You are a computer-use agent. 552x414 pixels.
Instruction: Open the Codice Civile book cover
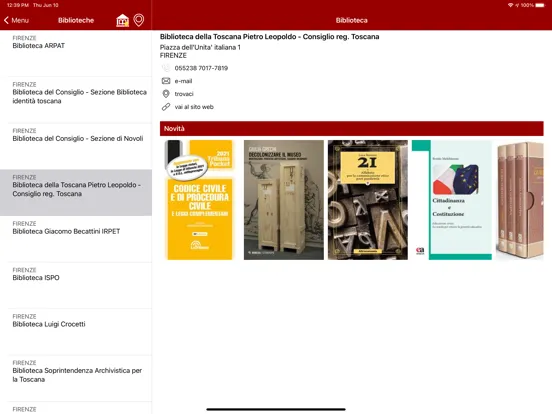200,200
